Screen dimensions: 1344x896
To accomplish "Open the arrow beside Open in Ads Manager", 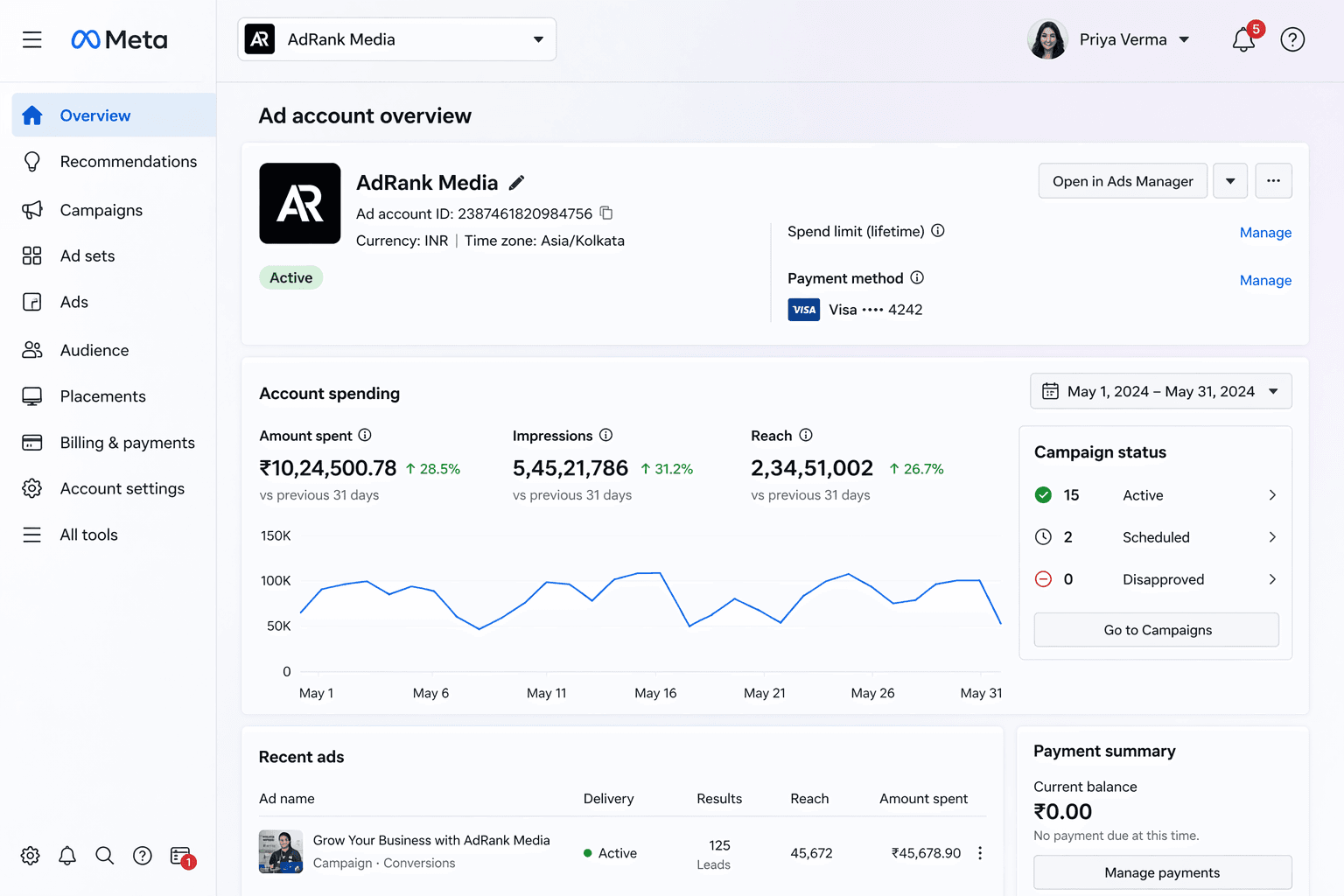I will point(1230,181).
